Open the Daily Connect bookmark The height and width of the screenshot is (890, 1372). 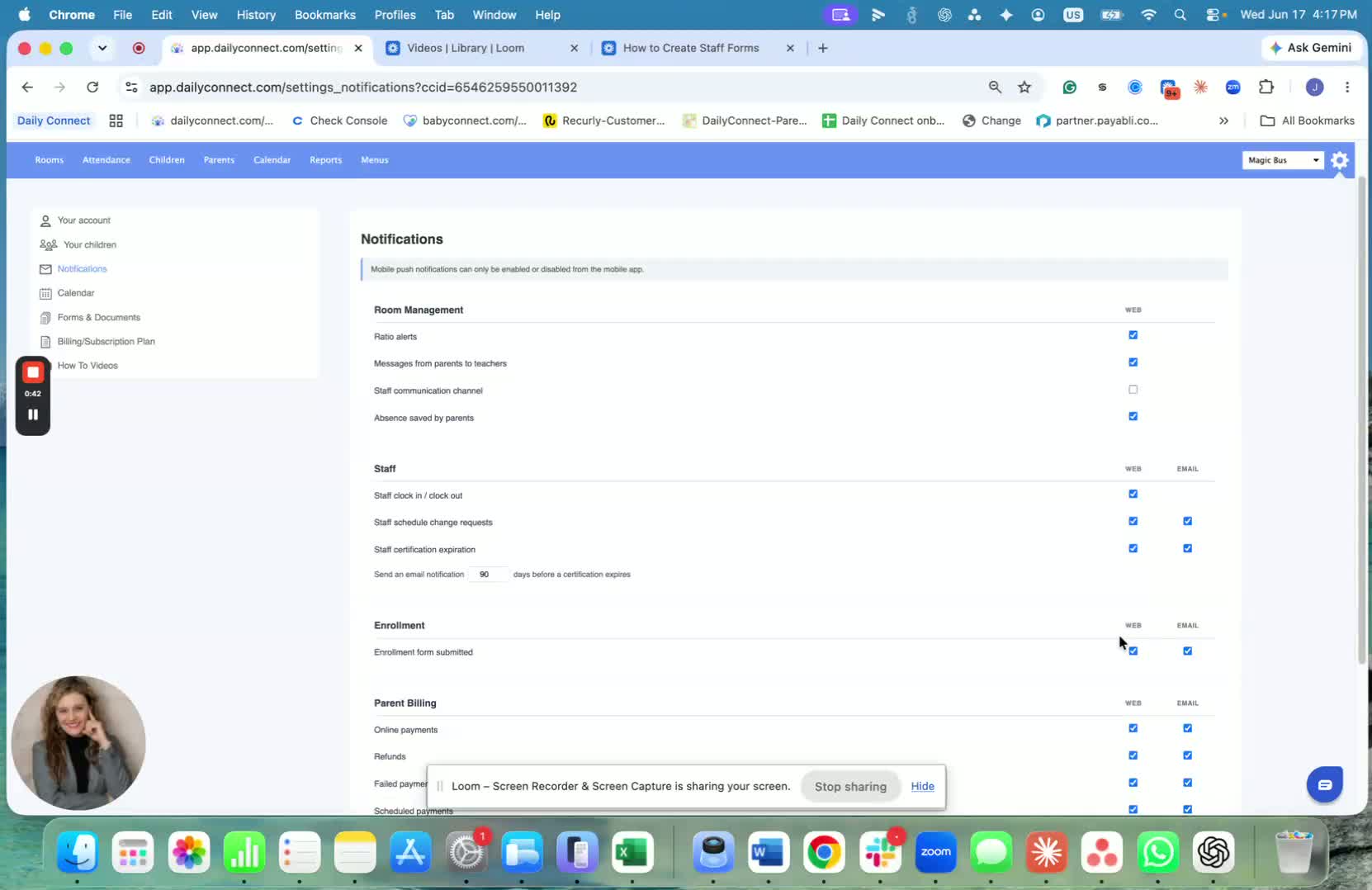click(54, 121)
